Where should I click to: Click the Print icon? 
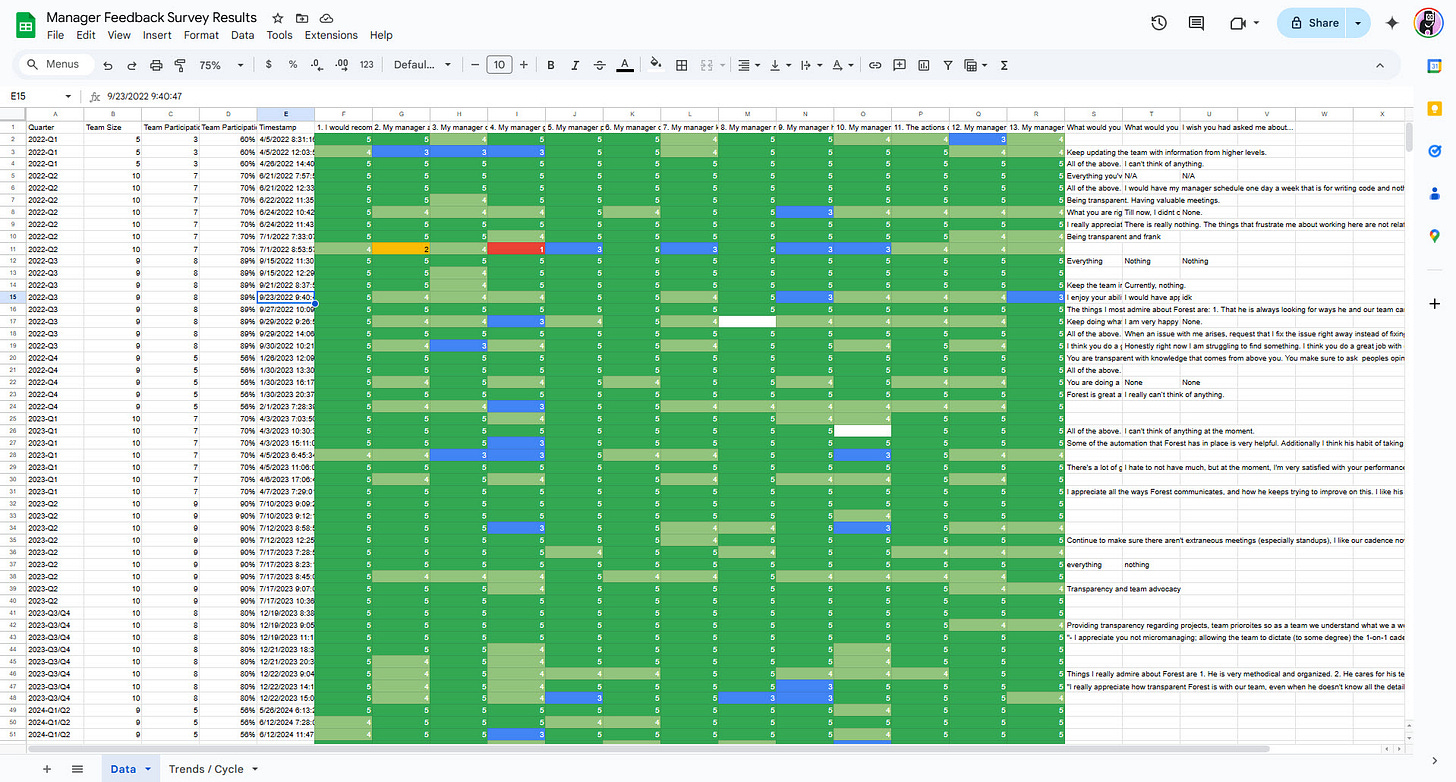156,65
